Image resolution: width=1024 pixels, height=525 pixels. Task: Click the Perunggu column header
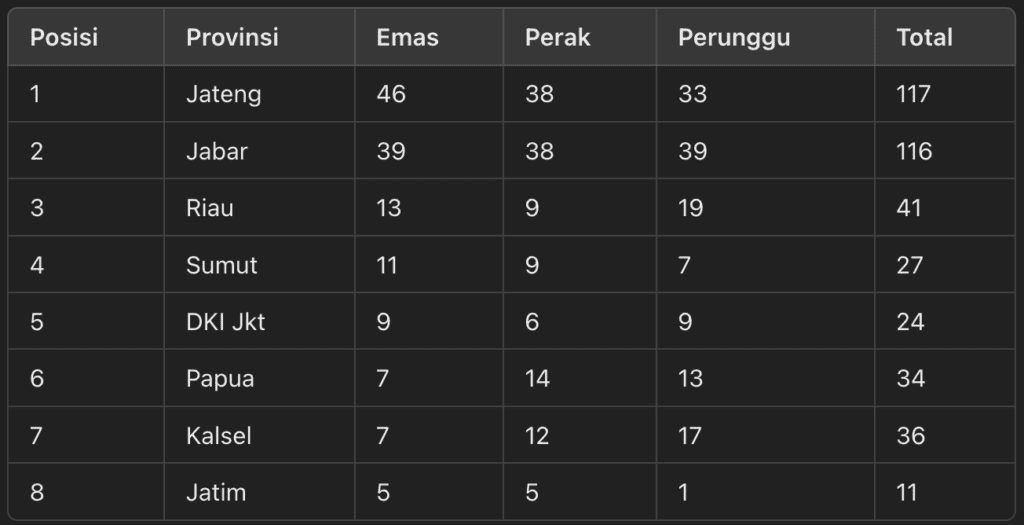[x=734, y=38]
